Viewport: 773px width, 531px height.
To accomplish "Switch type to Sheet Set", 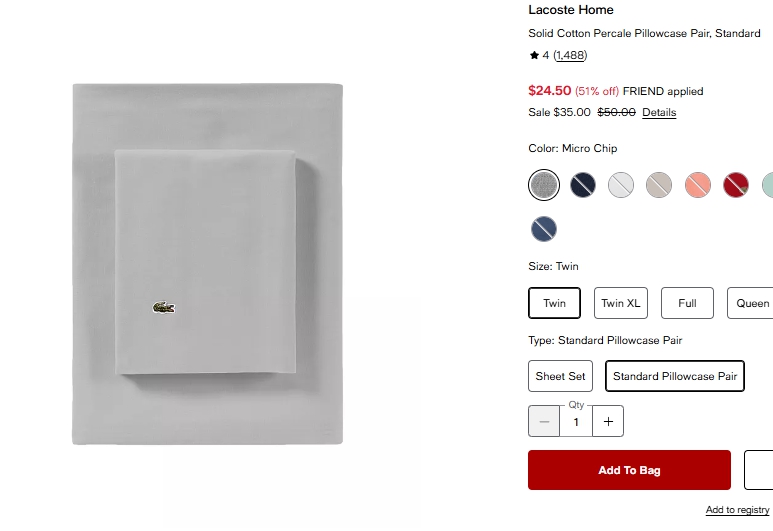I will coord(561,376).
